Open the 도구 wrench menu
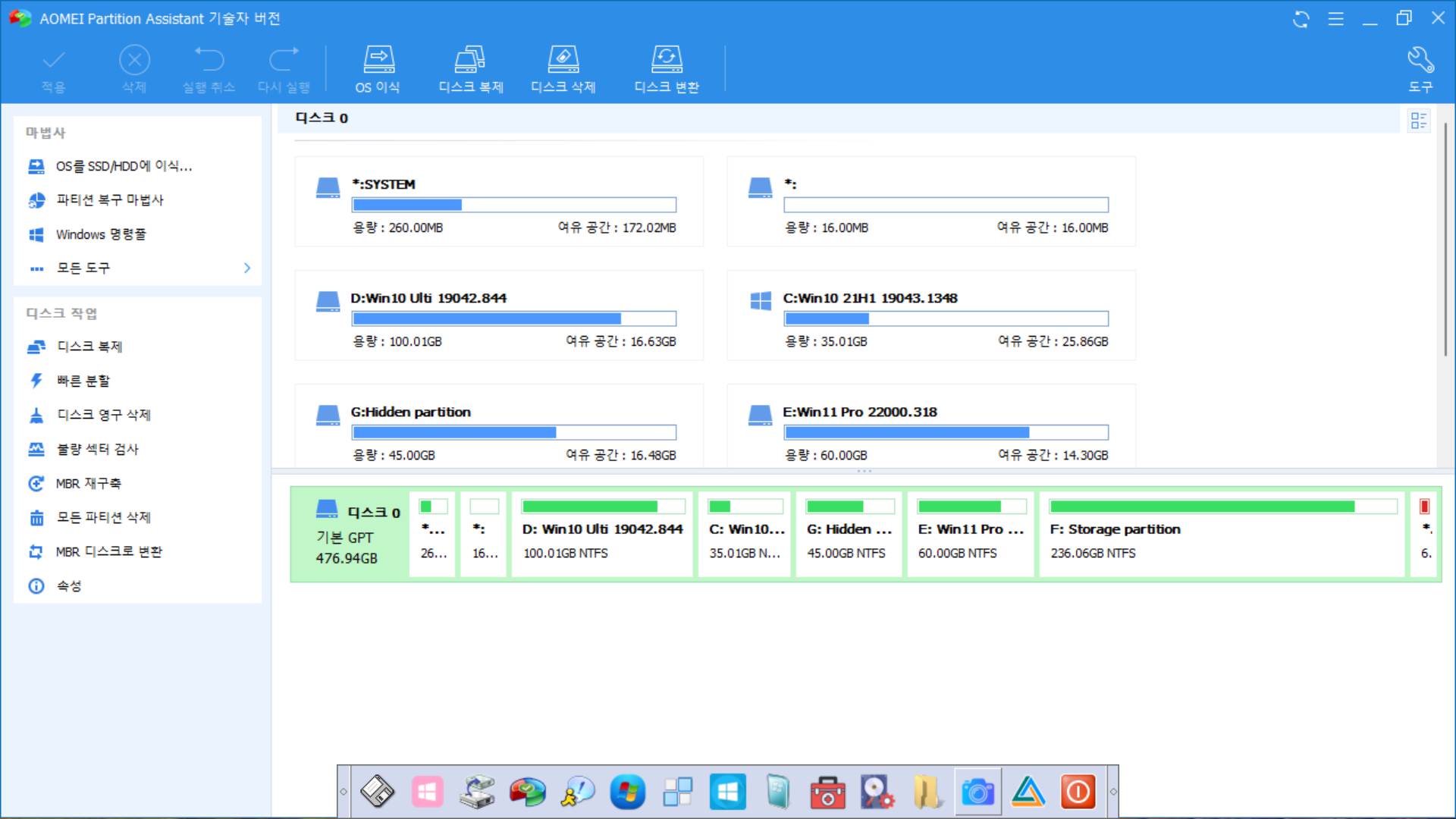 pyautogui.click(x=1420, y=70)
